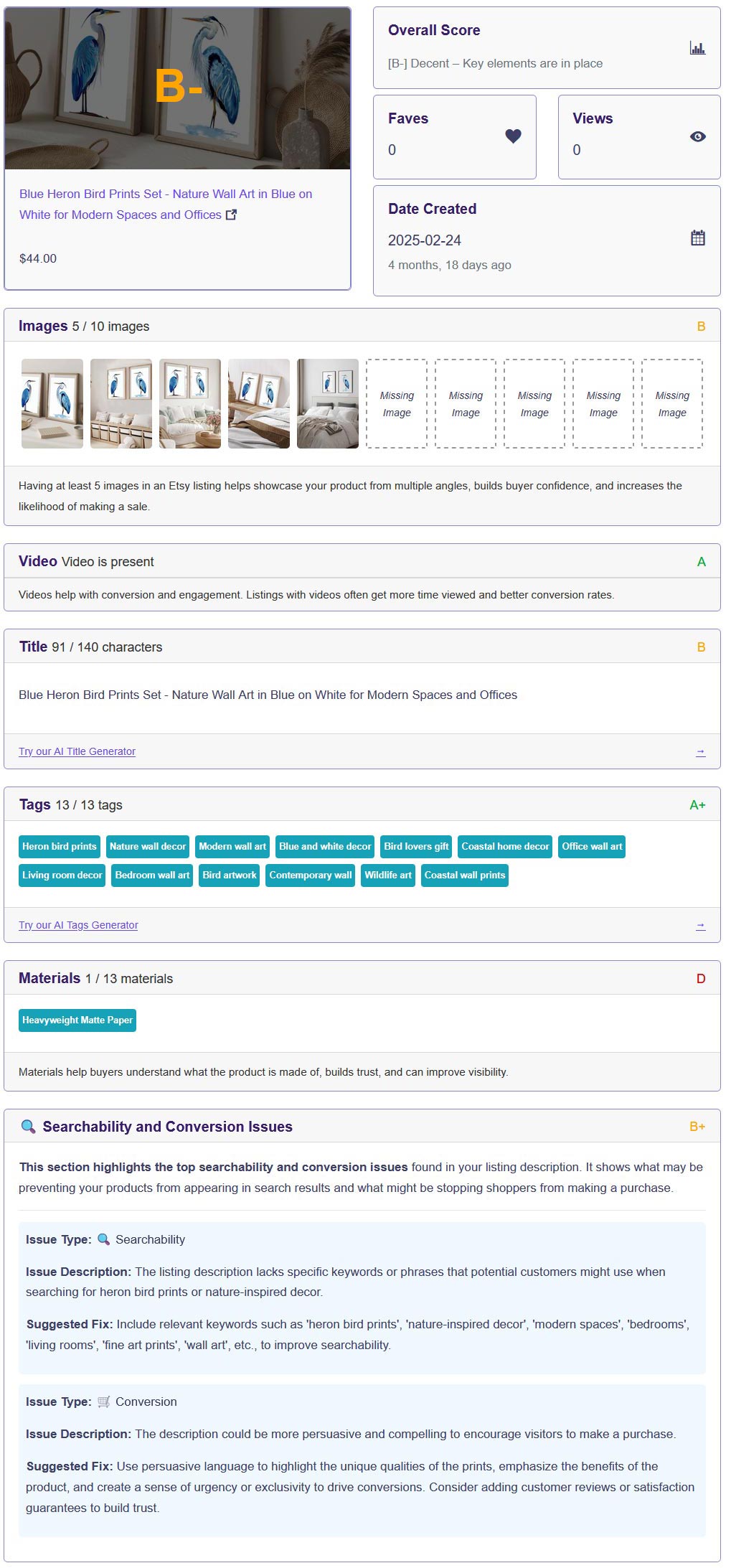Click the 2025-02-24 creation date
This screenshot has width=731, height=1568.
click(x=425, y=240)
